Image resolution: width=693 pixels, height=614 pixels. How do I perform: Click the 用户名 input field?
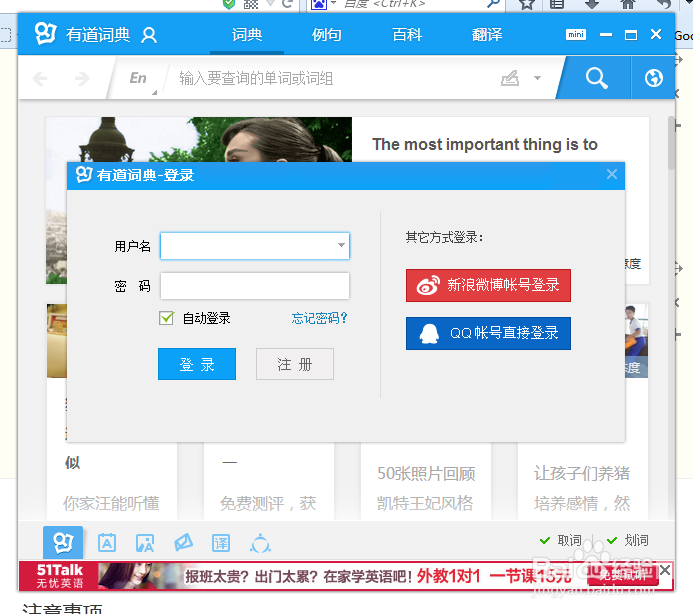click(255, 246)
